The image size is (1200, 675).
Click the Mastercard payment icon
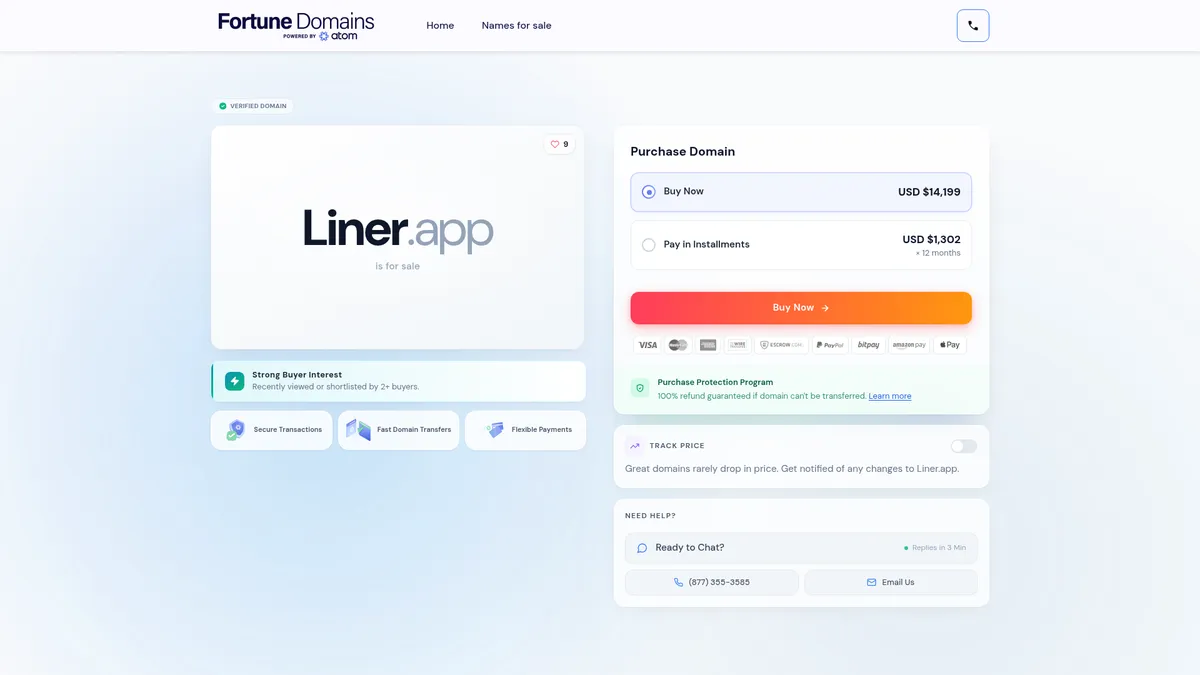click(x=678, y=345)
